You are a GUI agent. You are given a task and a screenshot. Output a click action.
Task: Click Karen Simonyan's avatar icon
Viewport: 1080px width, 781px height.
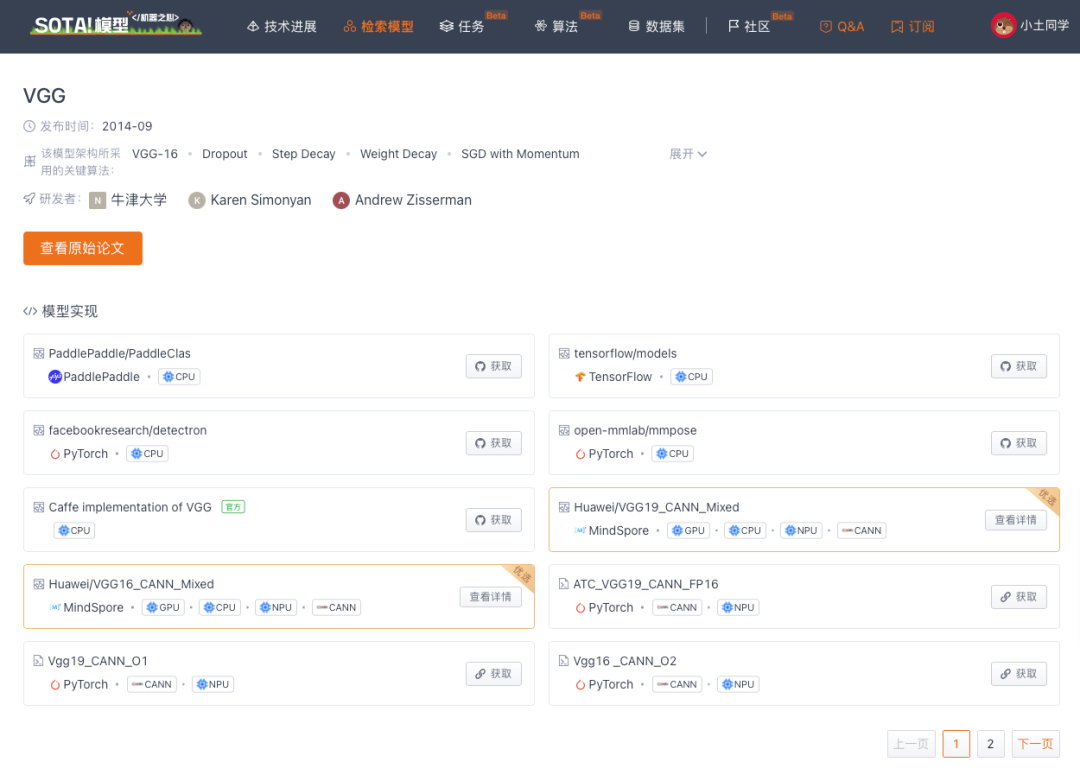[x=197, y=200]
